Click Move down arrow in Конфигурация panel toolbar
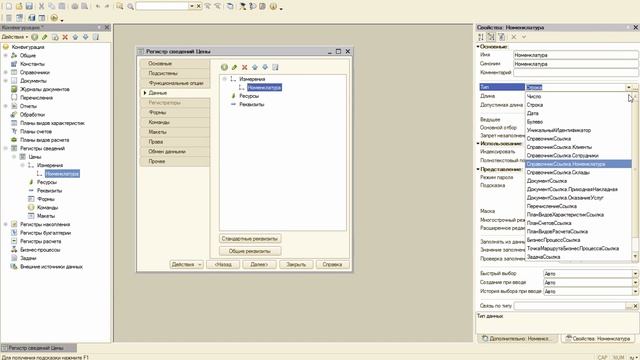The width and height of the screenshot is (640, 360). click(85, 37)
